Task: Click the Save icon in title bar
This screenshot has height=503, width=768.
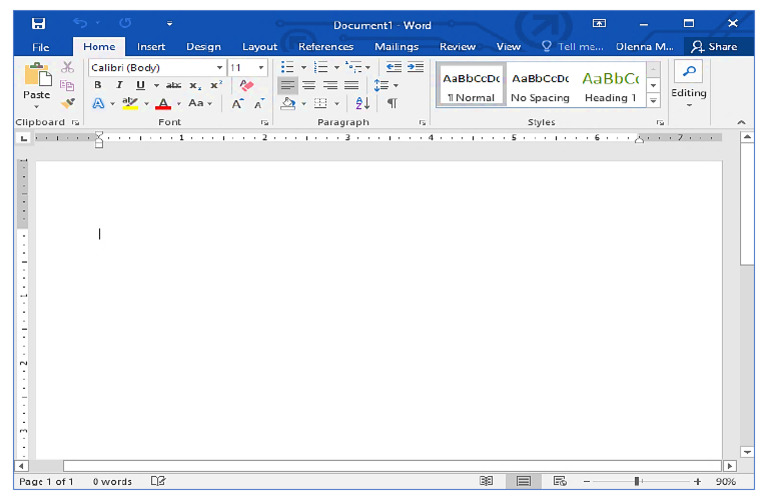Action: click(38, 22)
